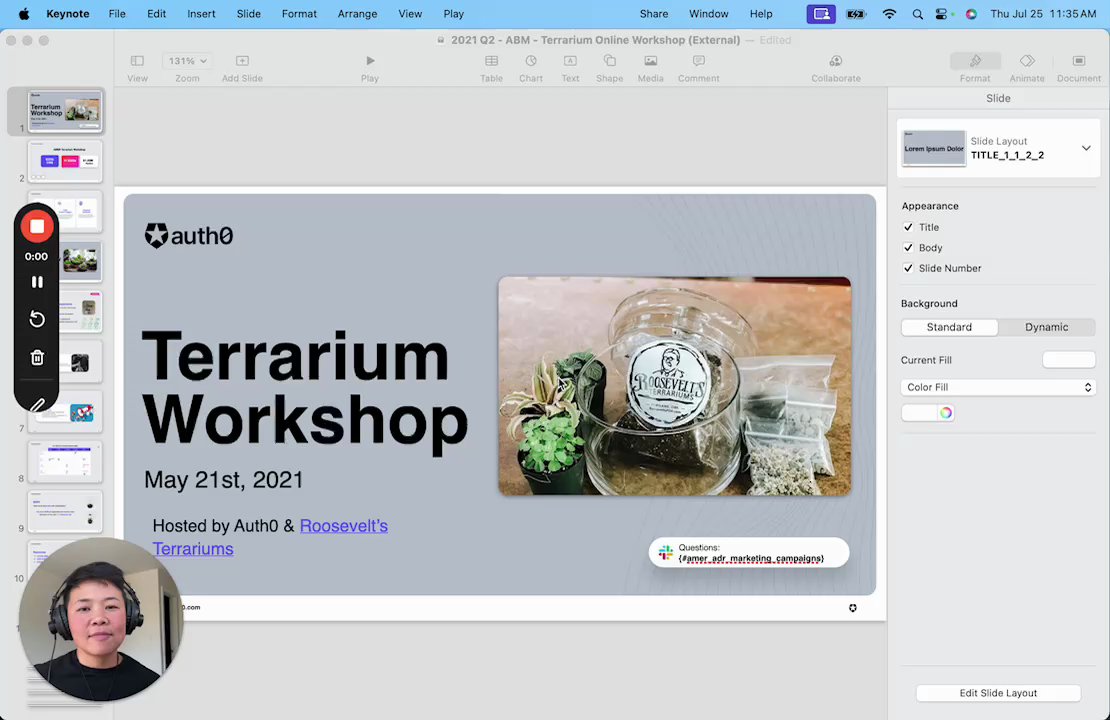
Task: Uncheck the Slide Number checkbox
Action: [x=908, y=268]
